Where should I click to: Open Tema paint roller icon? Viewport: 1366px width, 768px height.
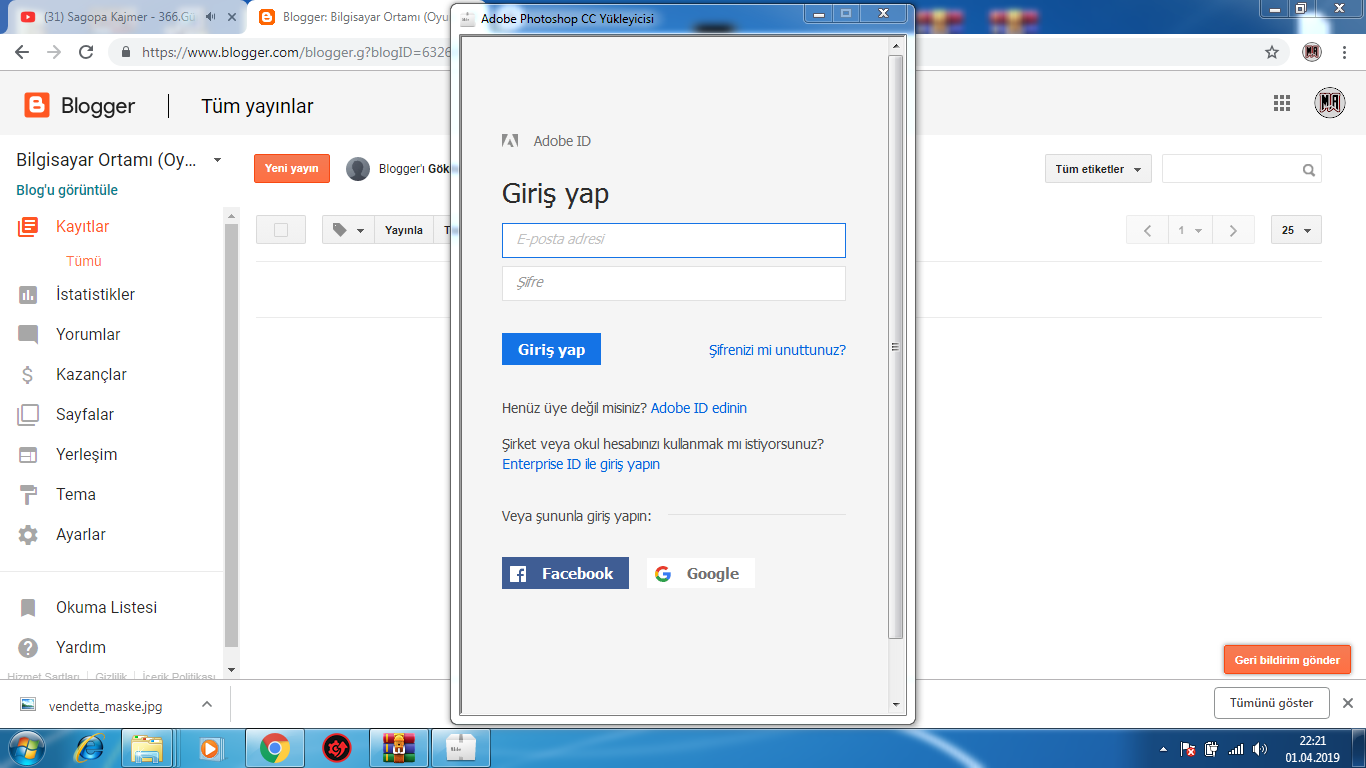pyautogui.click(x=28, y=495)
